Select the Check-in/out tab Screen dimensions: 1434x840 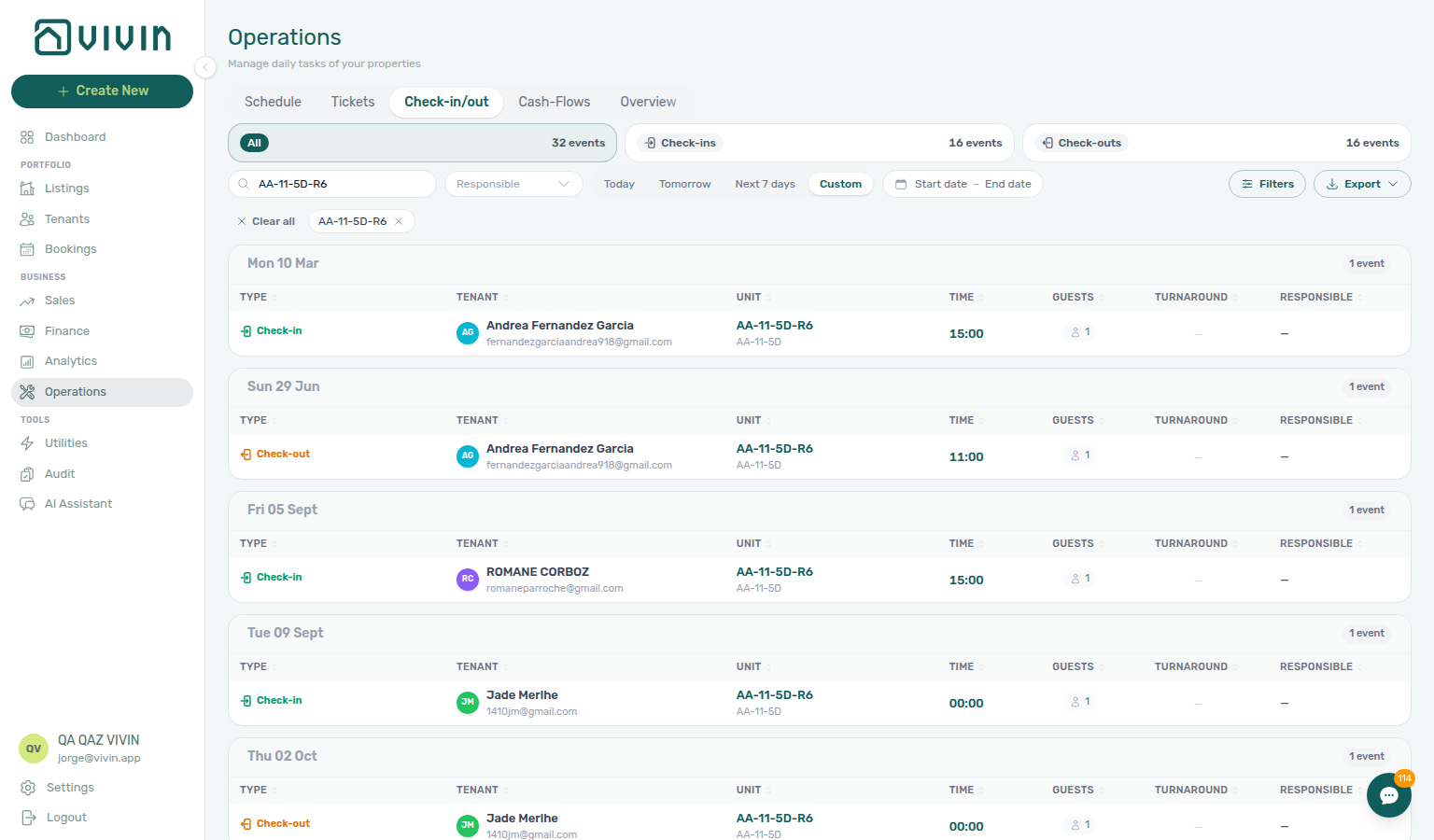coord(446,102)
